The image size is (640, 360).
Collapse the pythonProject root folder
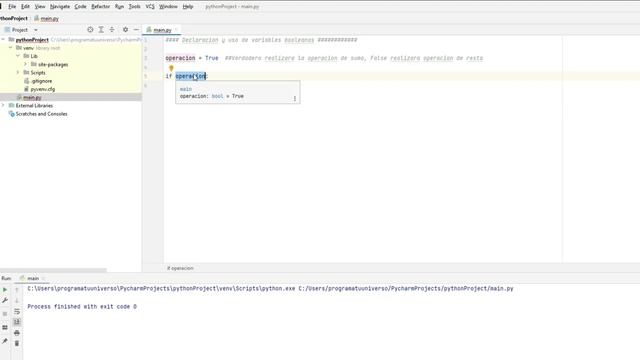click(4, 40)
